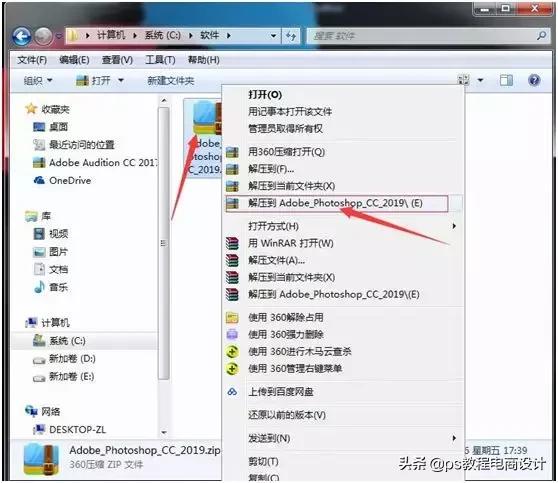The image size is (558, 483).
Task: Click the breadcrumb arrow after 软件
Action: 228,36
